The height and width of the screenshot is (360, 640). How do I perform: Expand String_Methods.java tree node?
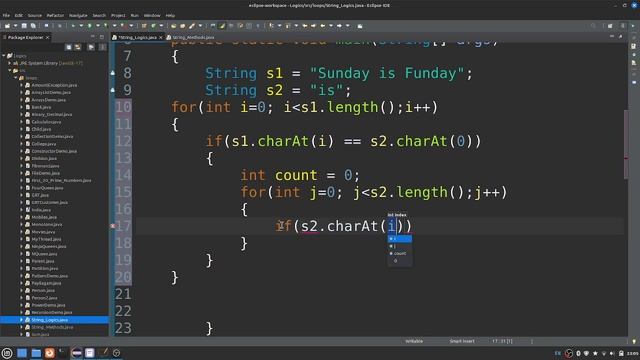pyautogui.click(x=21, y=327)
